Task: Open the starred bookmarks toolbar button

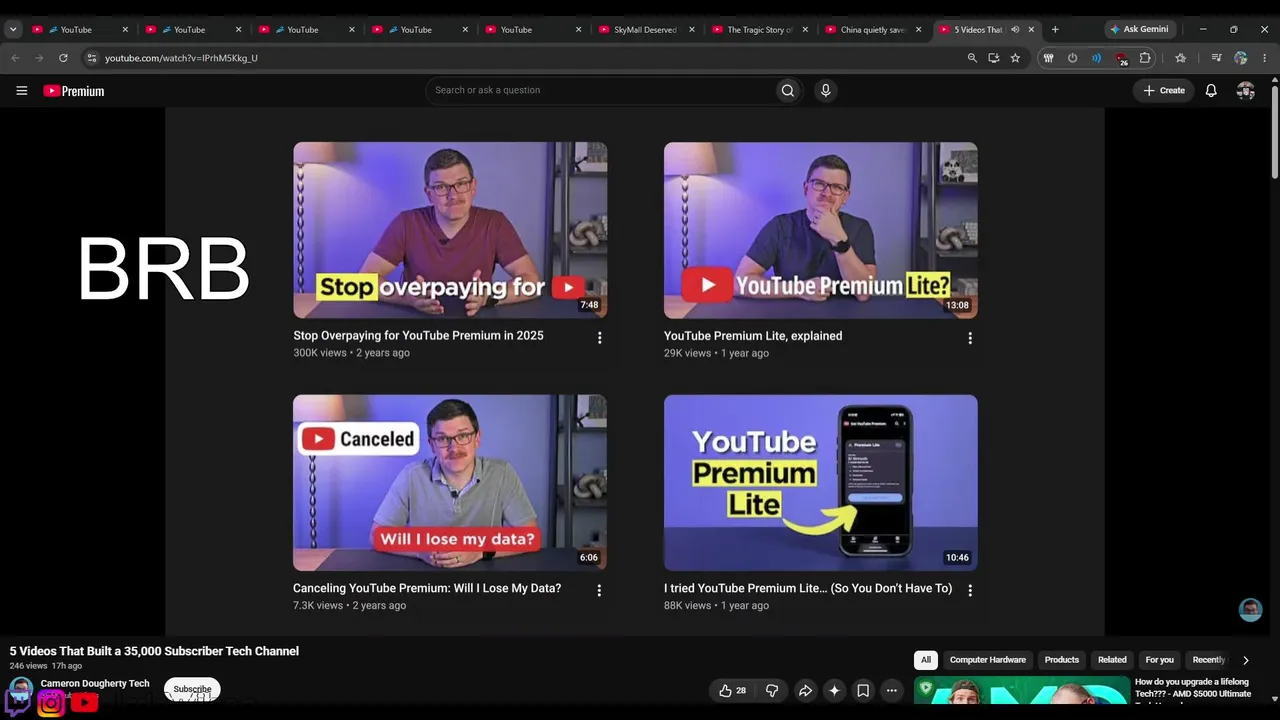Action: 1180,58
